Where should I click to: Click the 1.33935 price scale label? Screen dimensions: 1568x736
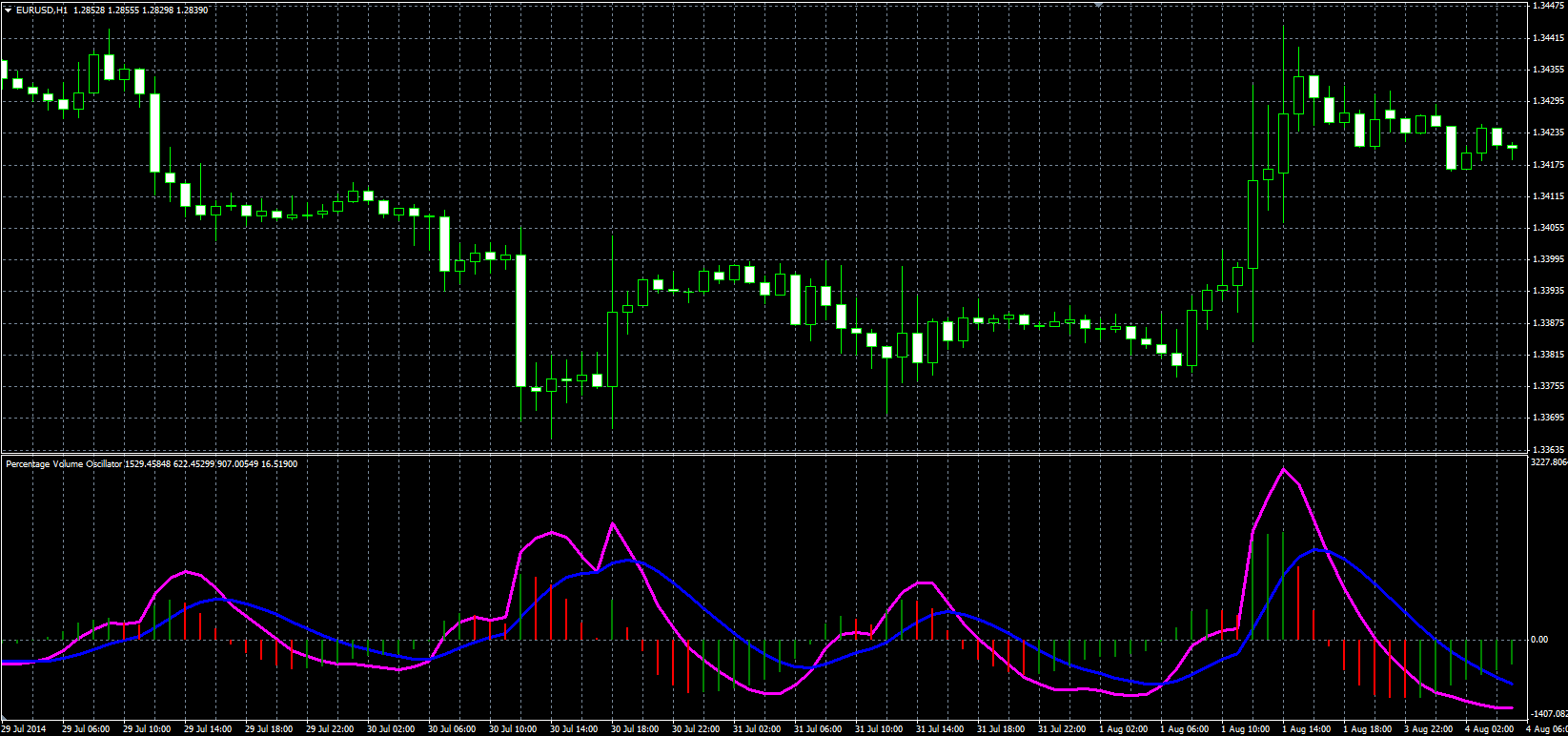point(1548,291)
